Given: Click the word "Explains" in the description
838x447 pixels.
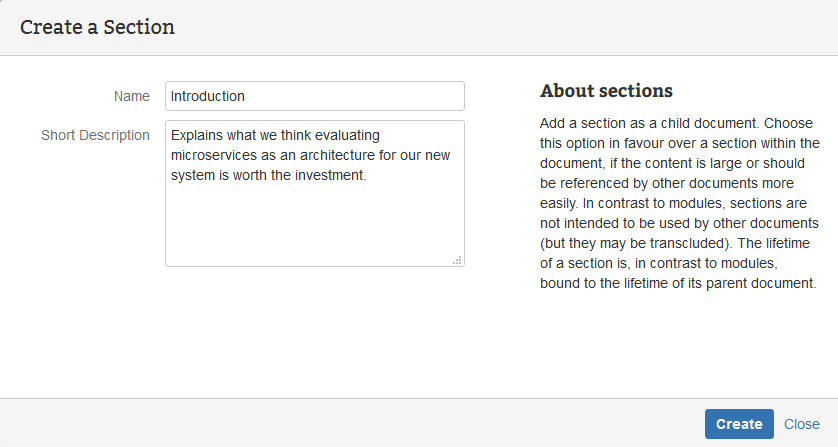Looking at the screenshot, I should click(198, 136).
